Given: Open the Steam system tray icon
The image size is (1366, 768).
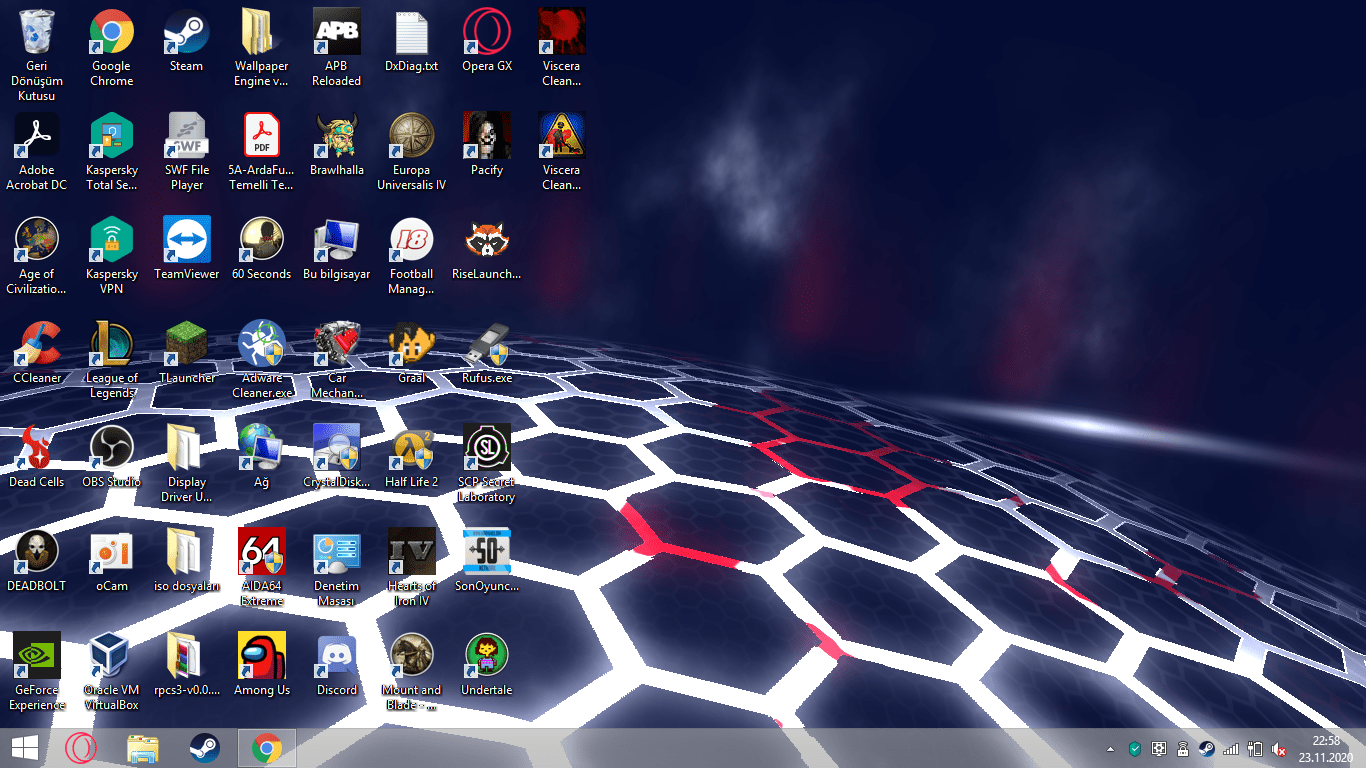Looking at the screenshot, I should [x=1207, y=749].
